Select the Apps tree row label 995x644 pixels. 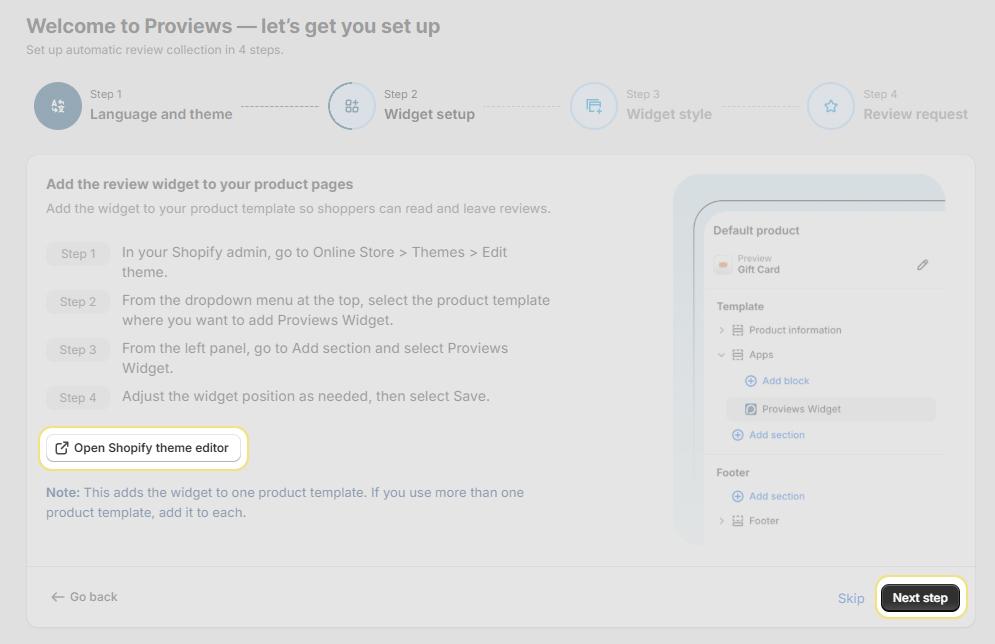tap(761, 355)
